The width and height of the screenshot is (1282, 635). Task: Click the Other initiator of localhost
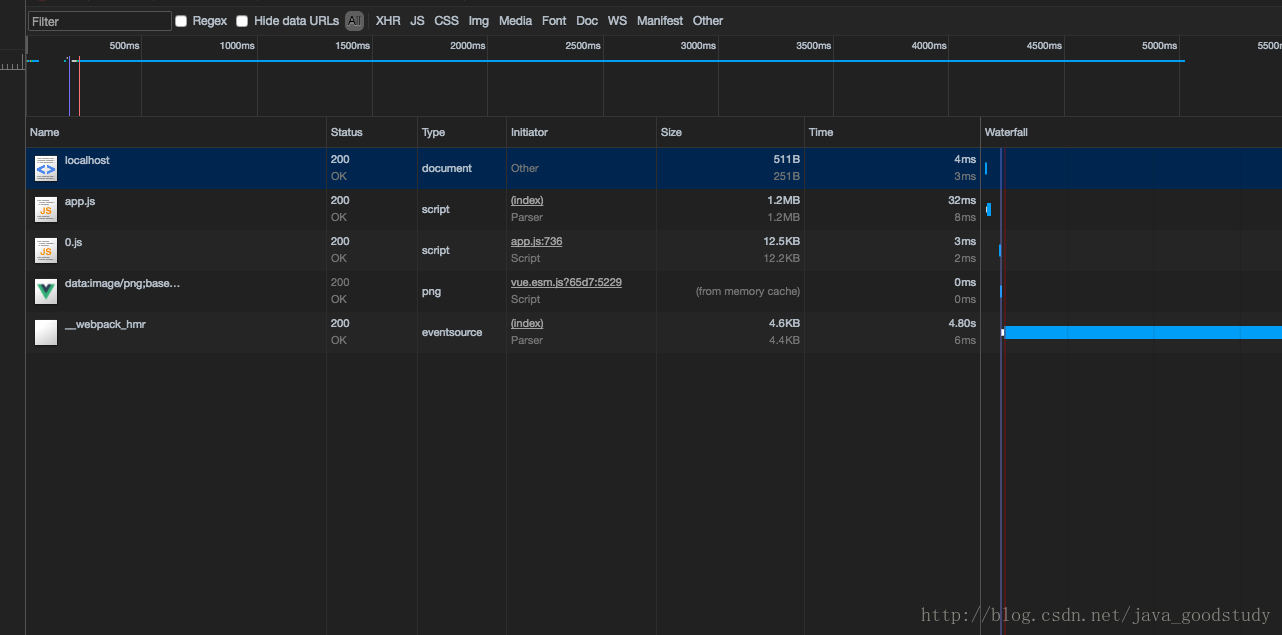[525, 168]
